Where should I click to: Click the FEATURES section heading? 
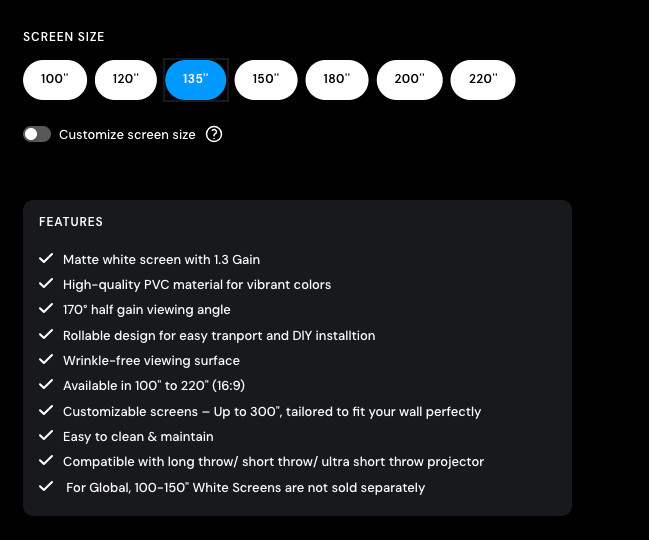point(71,222)
